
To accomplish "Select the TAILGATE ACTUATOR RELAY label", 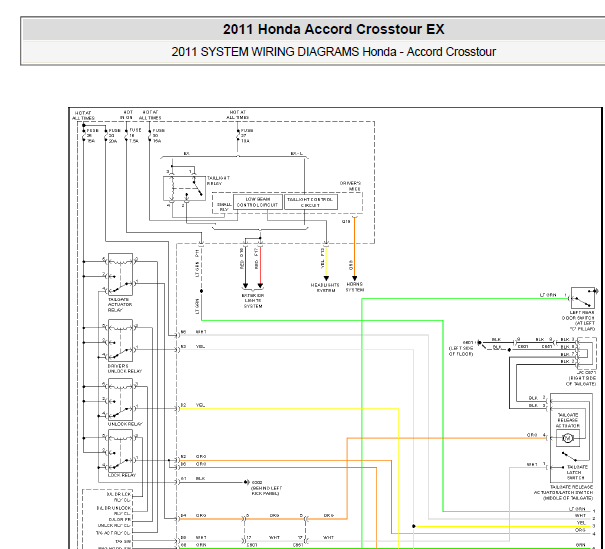I will click(120, 304).
